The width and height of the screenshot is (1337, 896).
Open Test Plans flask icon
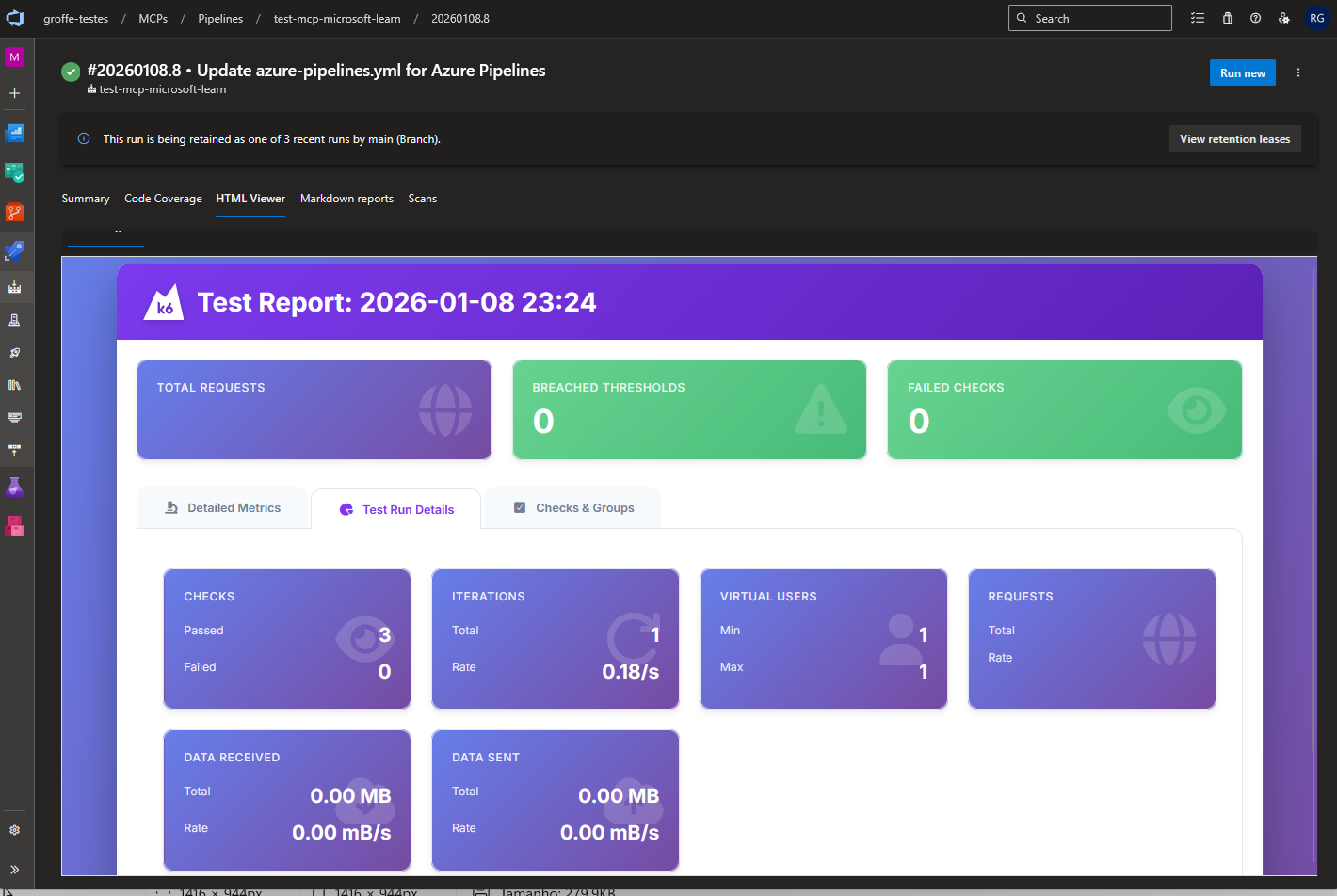(x=14, y=487)
